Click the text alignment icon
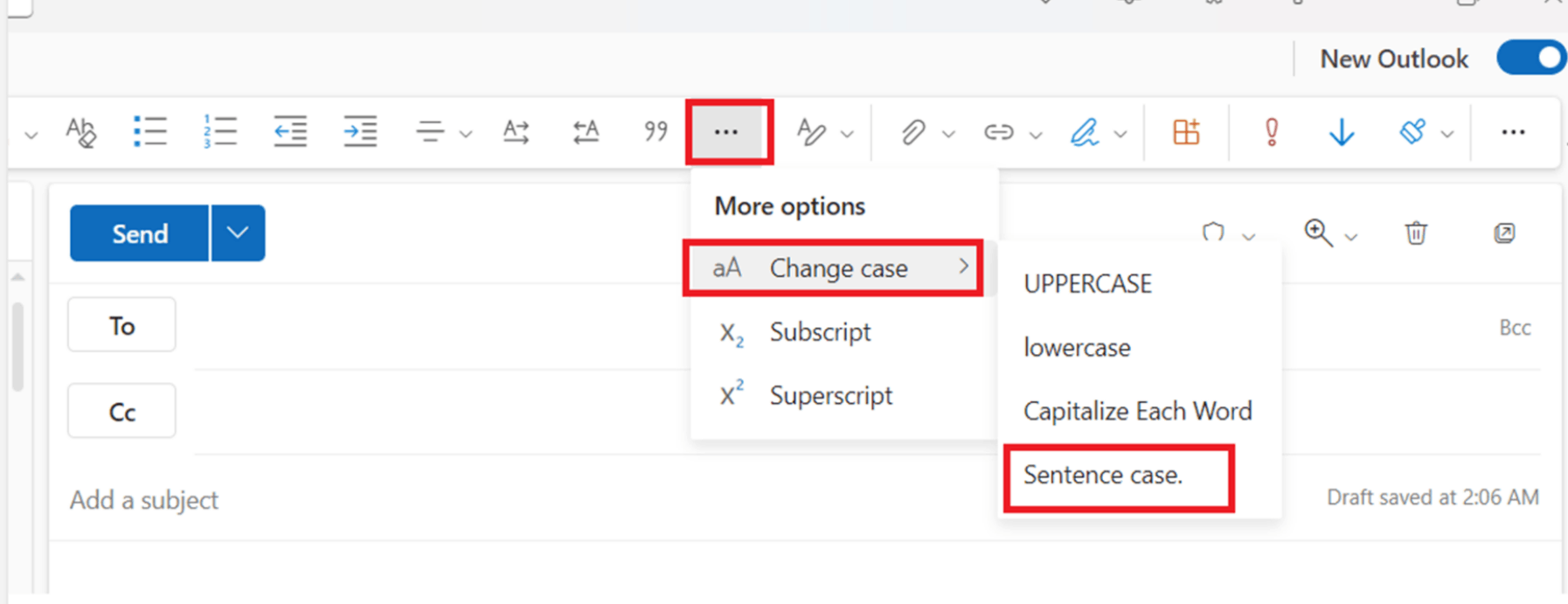The width and height of the screenshot is (1568, 604). [429, 132]
